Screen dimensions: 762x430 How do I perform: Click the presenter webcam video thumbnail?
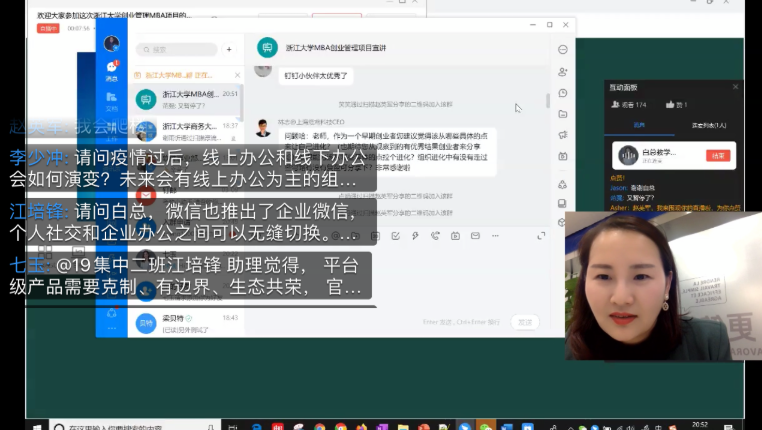coord(663,286)
